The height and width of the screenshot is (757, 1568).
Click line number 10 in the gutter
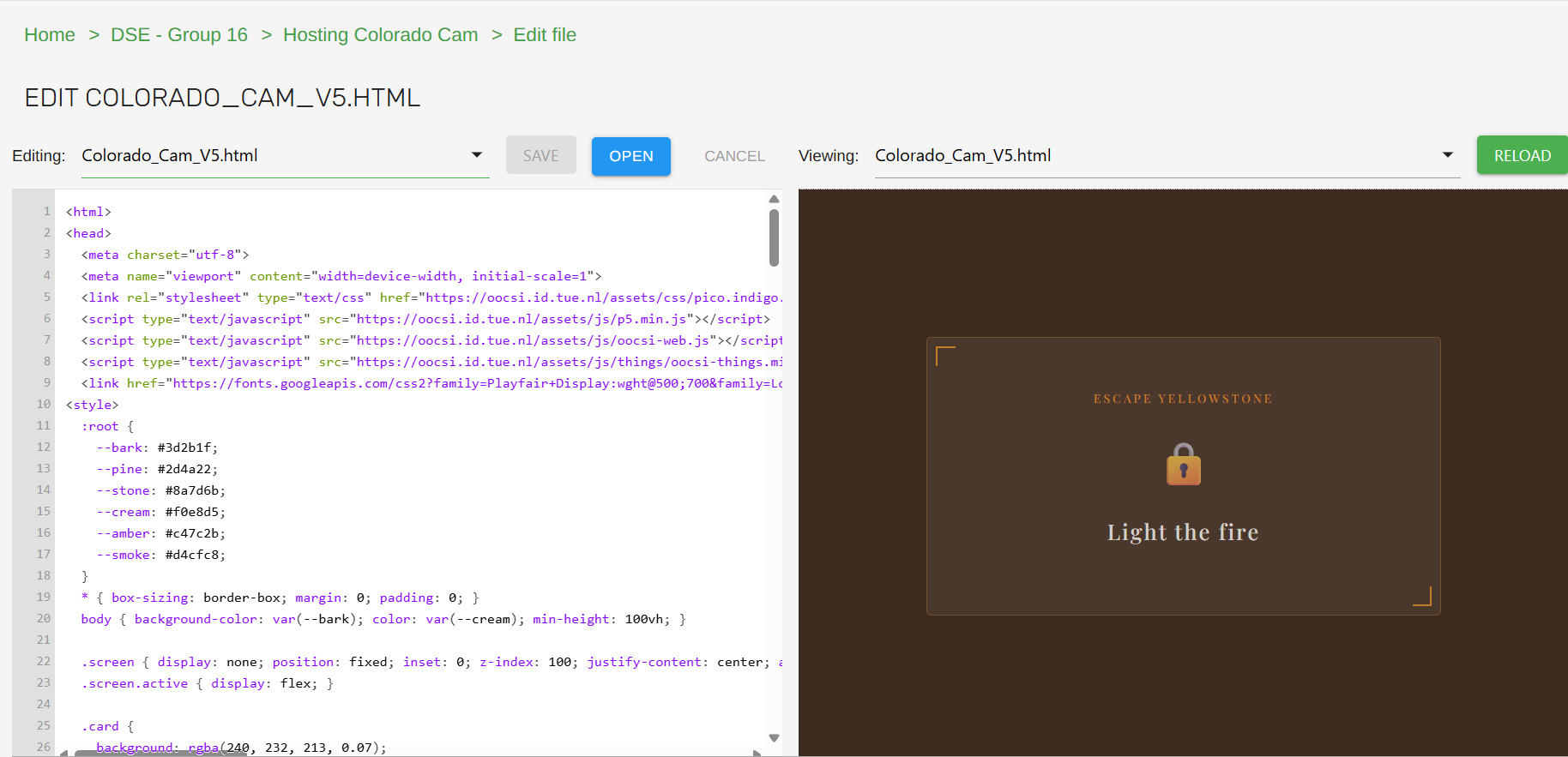(44, 404)
